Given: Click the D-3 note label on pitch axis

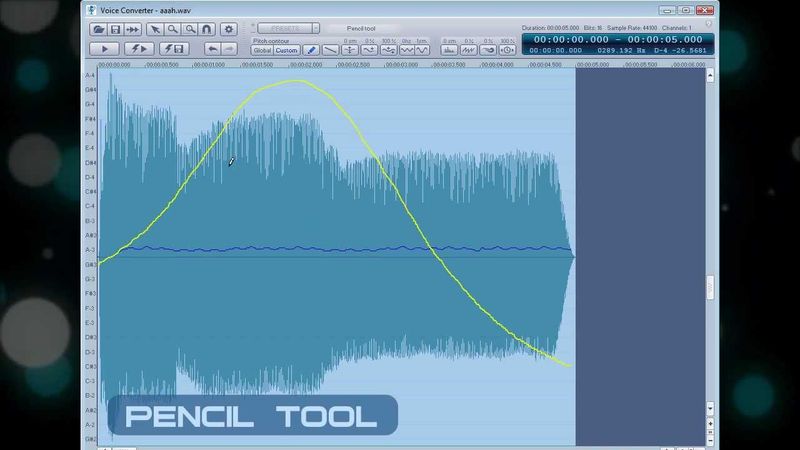Looking at the screenshot, I should [90, 352].
